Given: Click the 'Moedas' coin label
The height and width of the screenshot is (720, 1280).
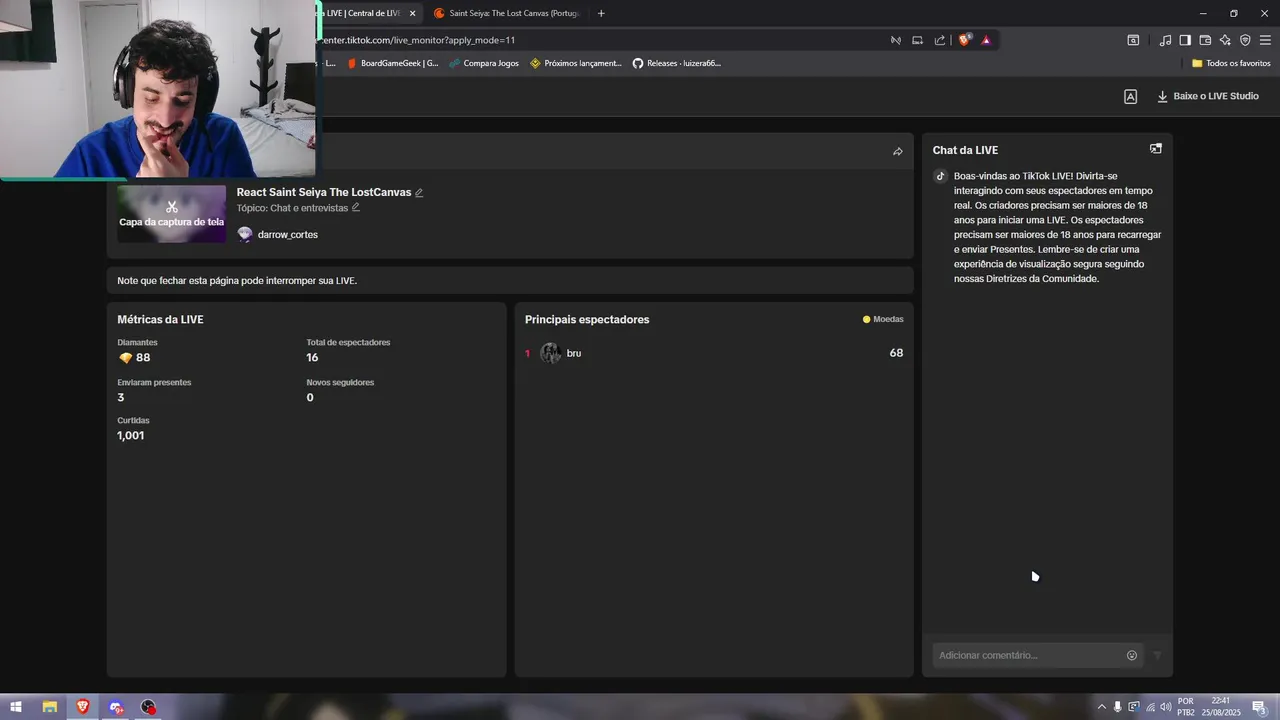Looking at the screenshot, I should pos(883,320).
